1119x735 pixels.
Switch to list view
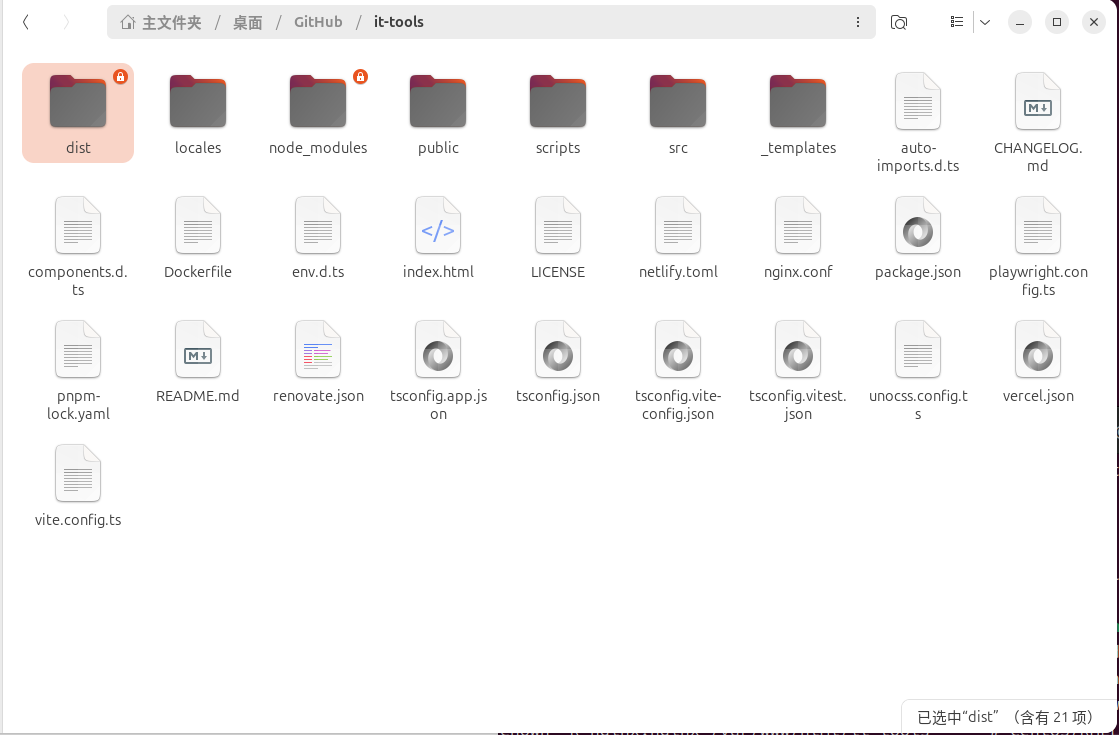957,22
